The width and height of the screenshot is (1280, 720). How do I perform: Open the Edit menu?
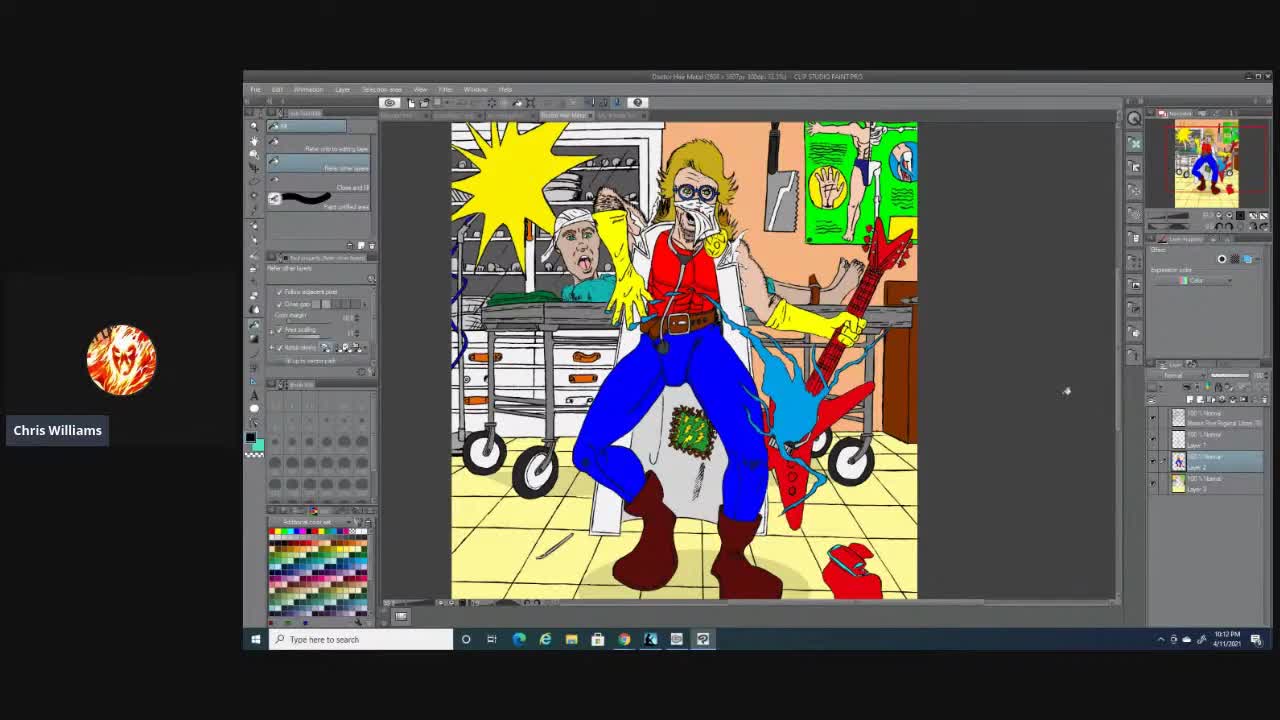click(x=277, y=90)
